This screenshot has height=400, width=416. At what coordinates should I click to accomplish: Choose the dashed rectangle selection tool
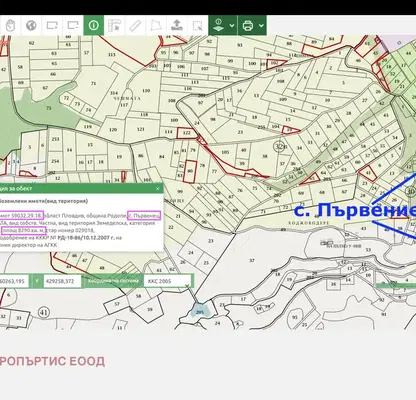(x=197, y=25)
